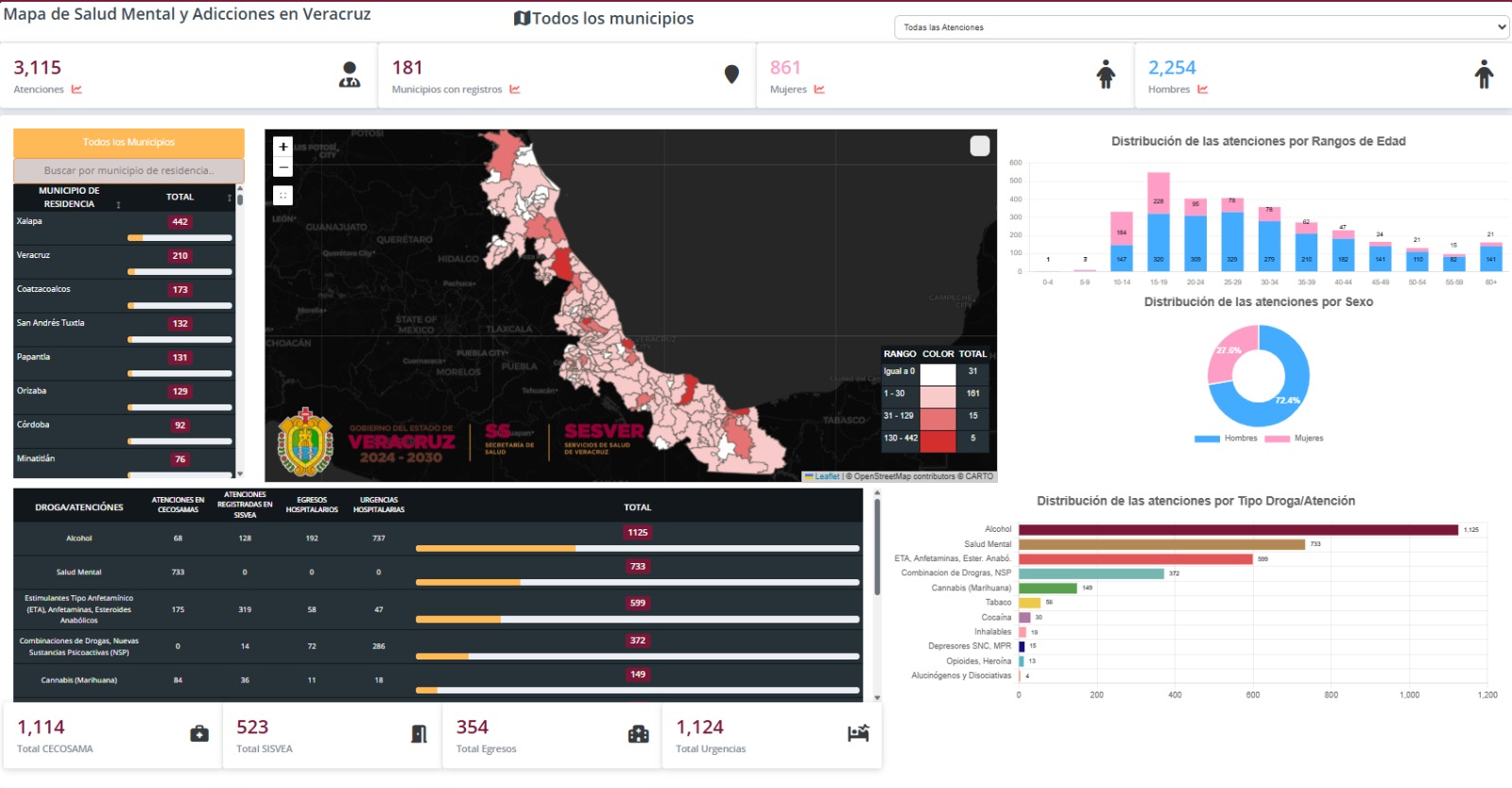1512x788 pixels.
Task: Click chart icon next to Hombres
Action: pos(1203,90)
